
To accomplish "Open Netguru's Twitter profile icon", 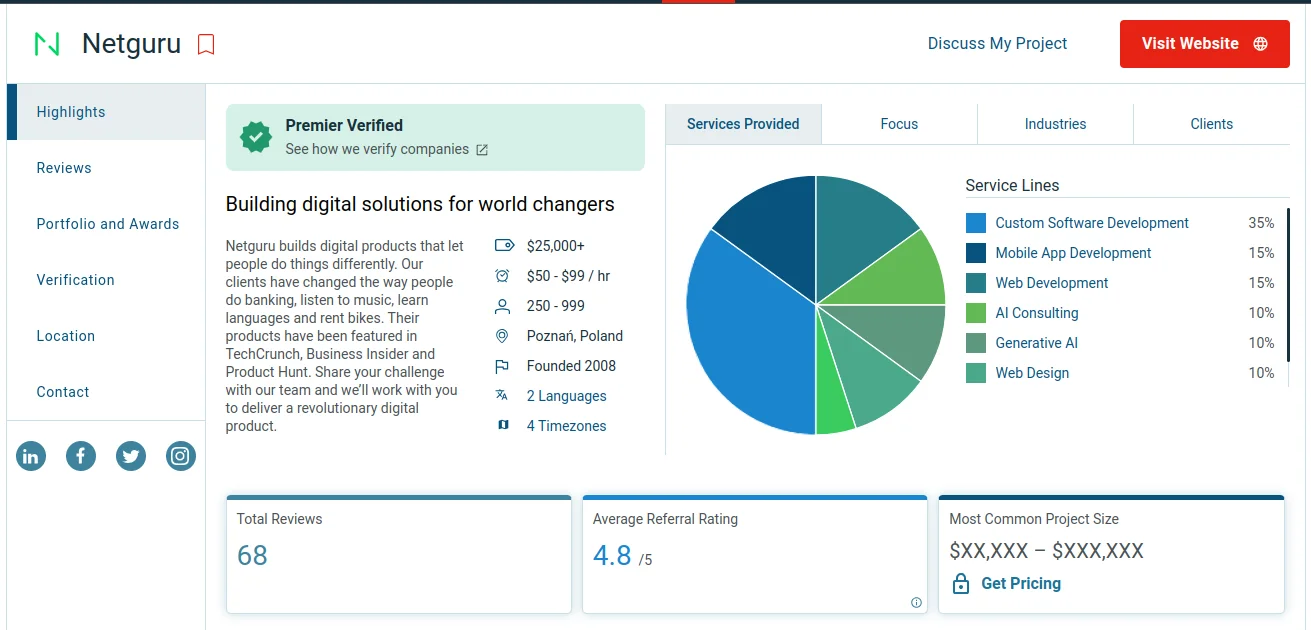I will (x=131, y=457).
